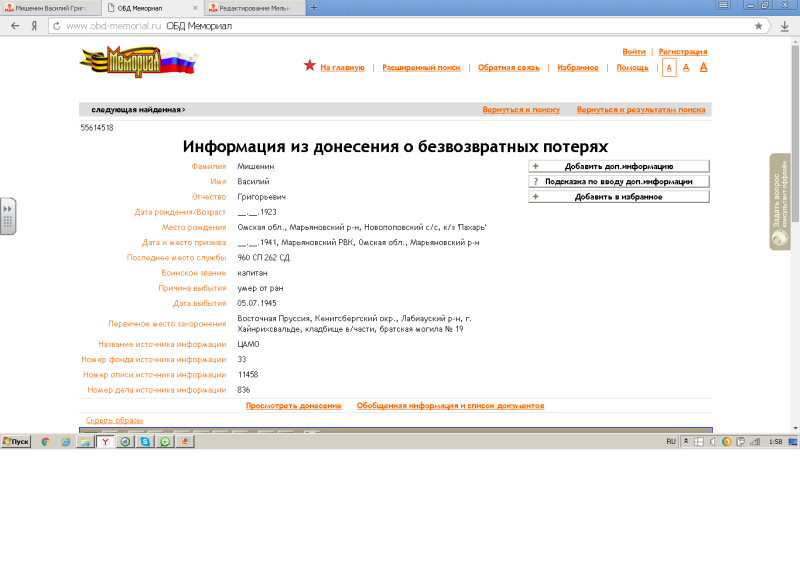Switch to Редактирование browser tab
This screenshot has height=585, width=800.
[252, 7]
